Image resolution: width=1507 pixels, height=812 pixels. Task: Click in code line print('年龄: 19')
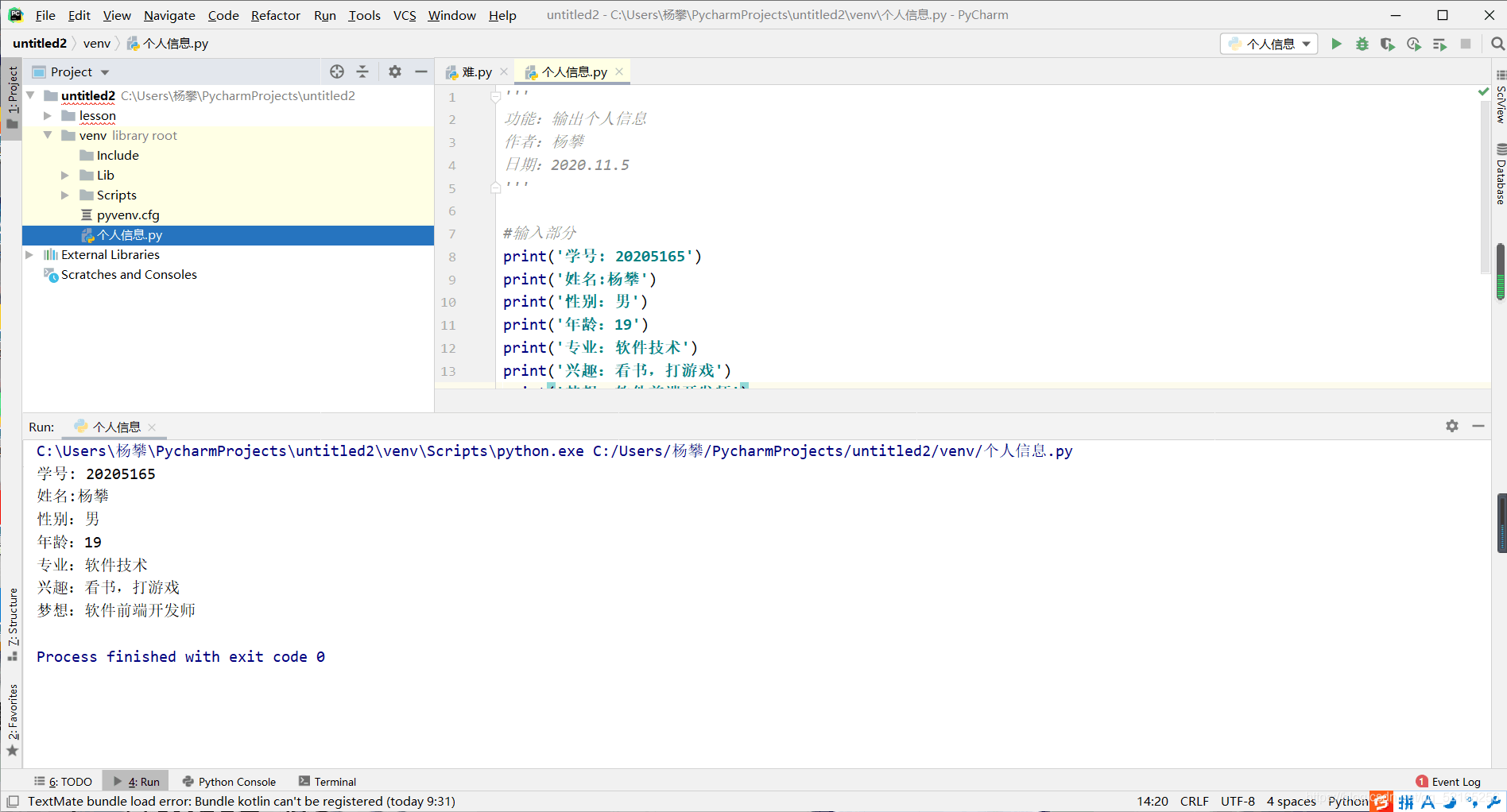tap(575, 324)
